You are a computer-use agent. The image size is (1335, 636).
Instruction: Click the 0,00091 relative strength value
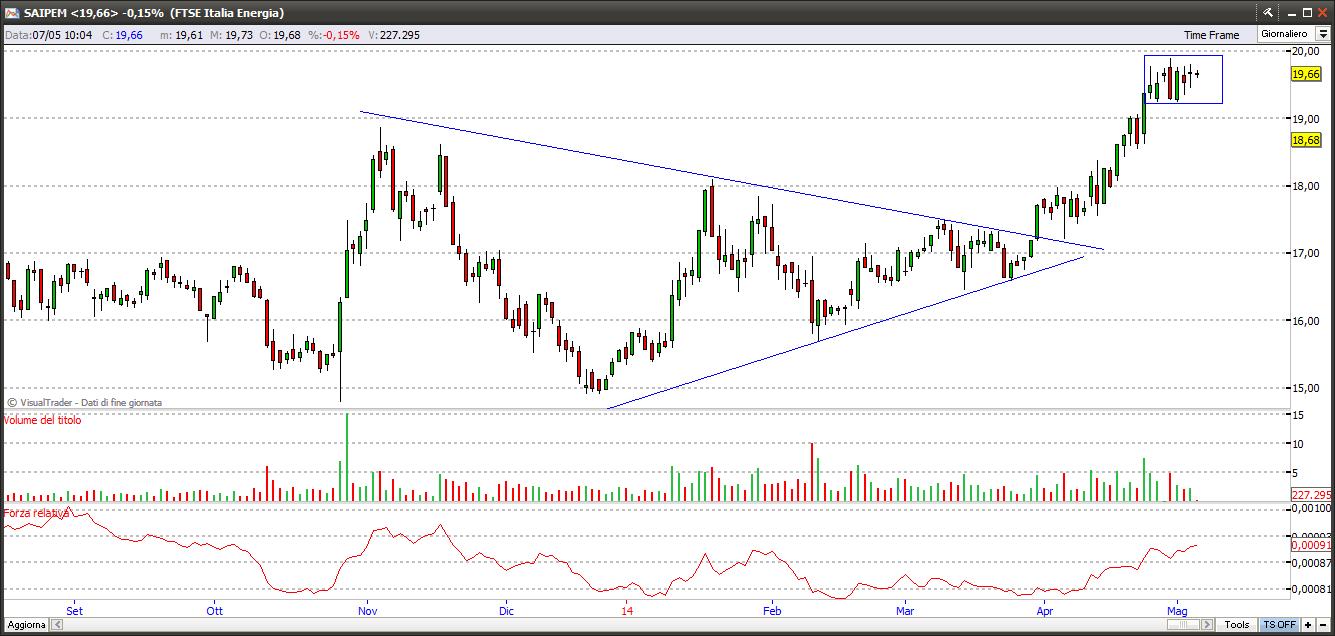pos(1311,545)
